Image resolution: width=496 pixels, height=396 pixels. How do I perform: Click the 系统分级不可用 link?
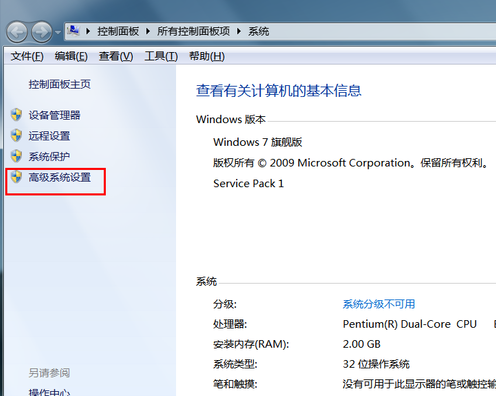point(379,304)
